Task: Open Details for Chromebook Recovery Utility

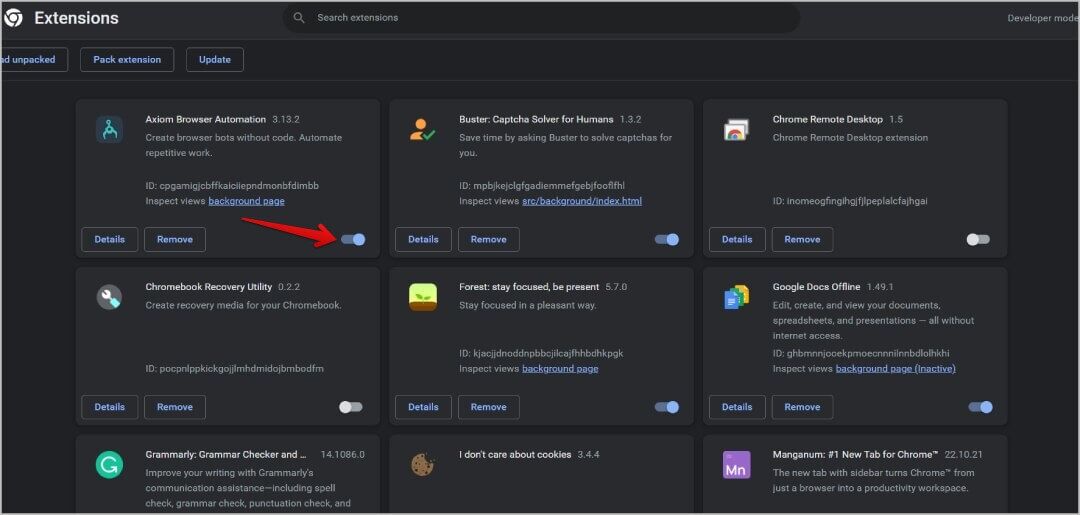Action: click(110, 407)
